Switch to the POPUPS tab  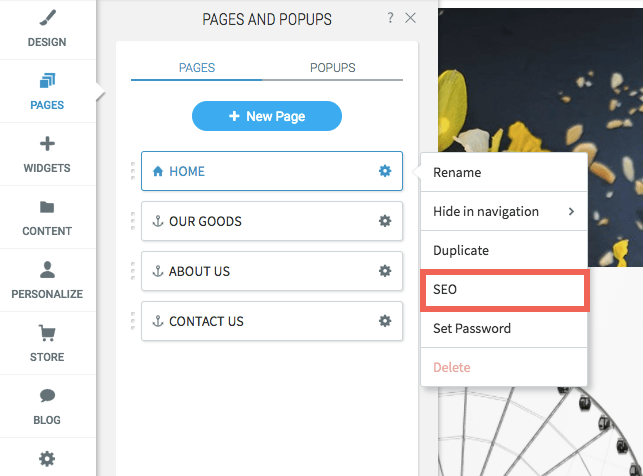(333, 68)
